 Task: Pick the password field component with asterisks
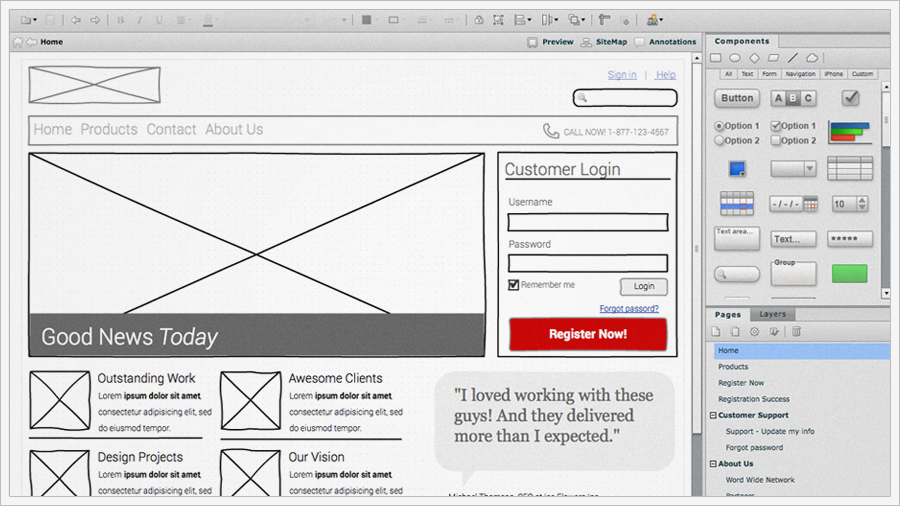click(x=850, y=239)
